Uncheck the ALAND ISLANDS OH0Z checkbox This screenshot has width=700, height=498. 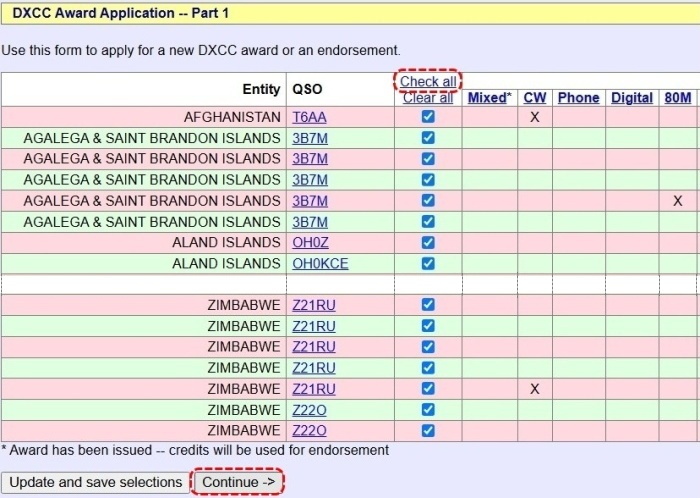tap(428, 242)
